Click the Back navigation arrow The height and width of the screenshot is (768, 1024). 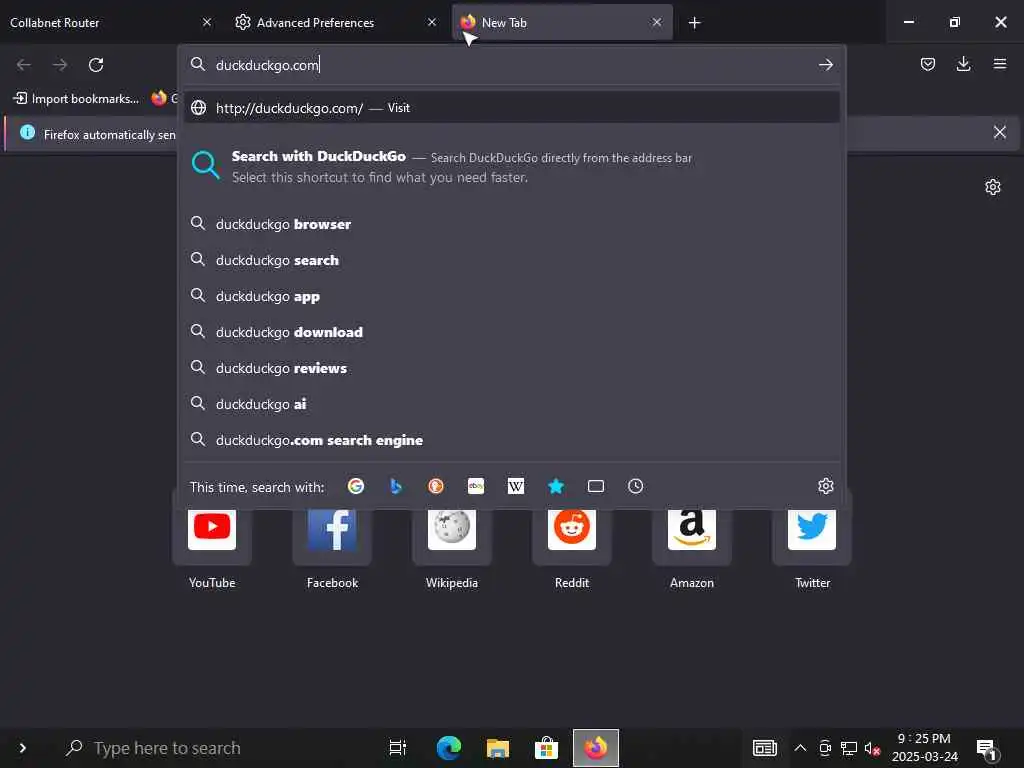[24, 65]
